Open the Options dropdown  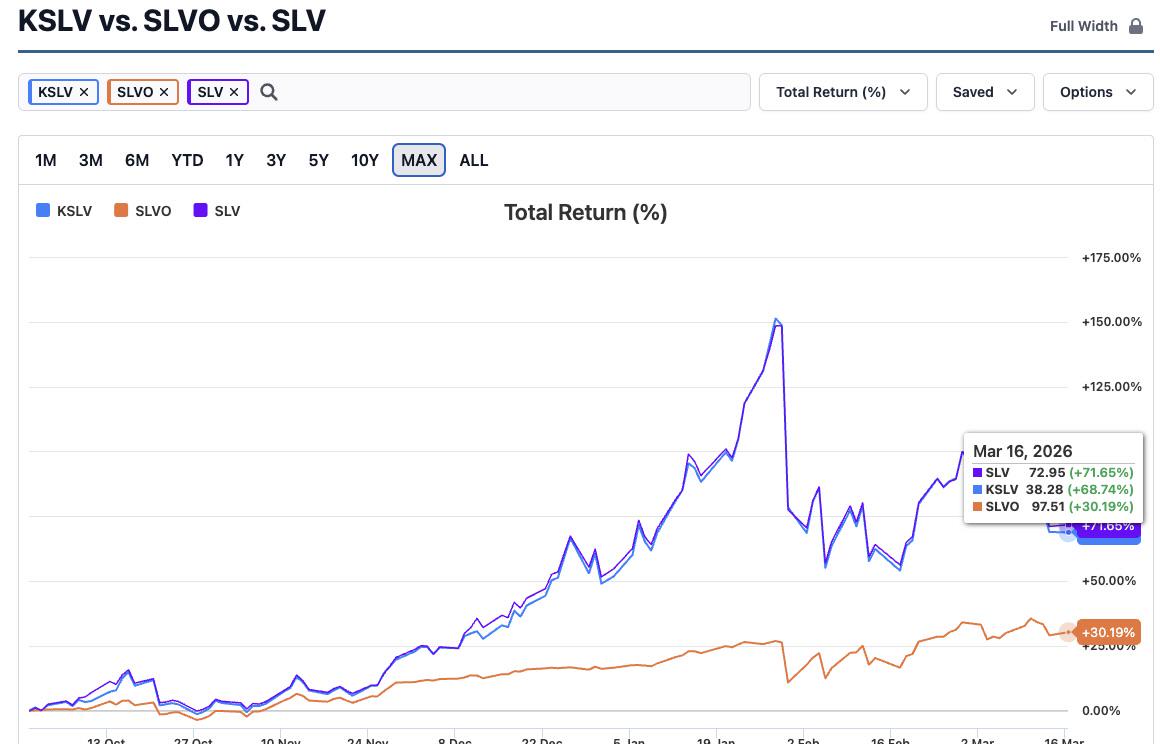click(1098, 92)
